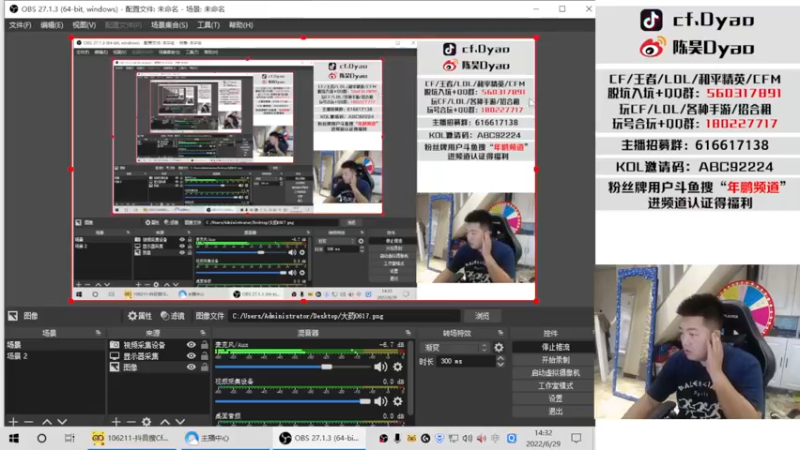
Task: Click 启动虚拟摄像机 button
Action: 555,373
